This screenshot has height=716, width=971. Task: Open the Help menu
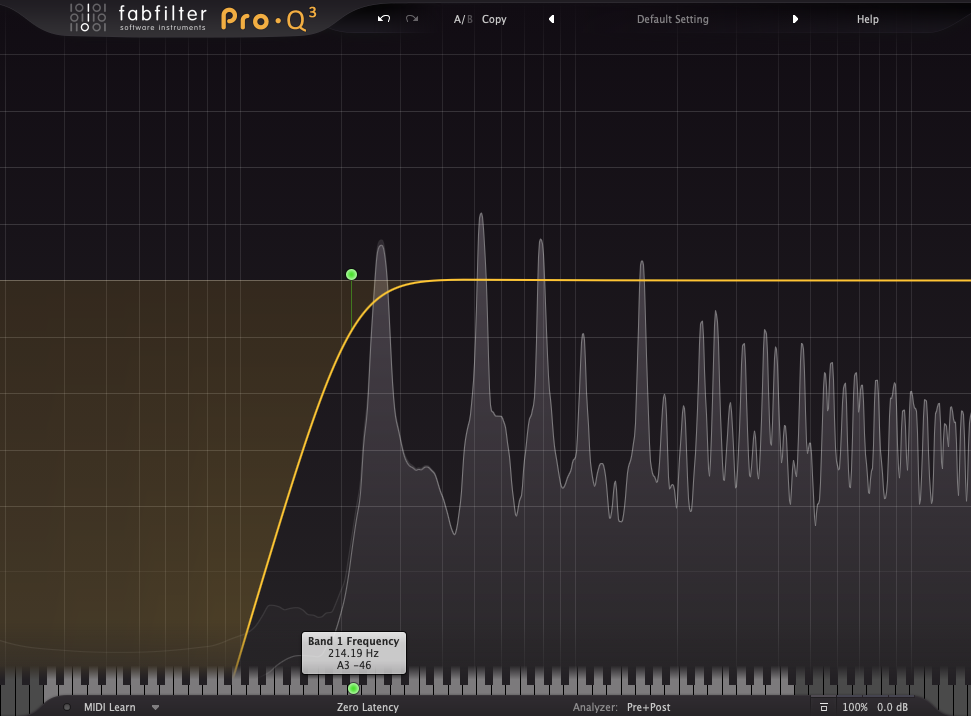(x=868, y=19)
